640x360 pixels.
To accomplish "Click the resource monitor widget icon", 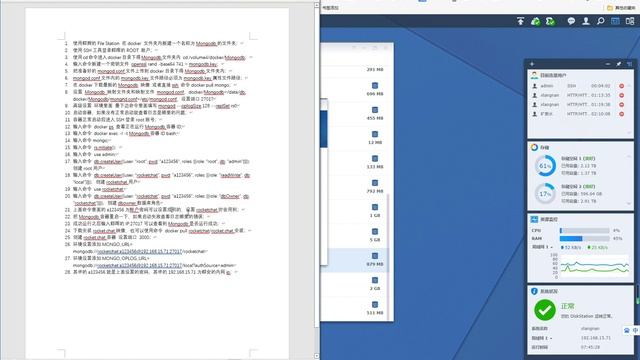I will pos(534,219).
